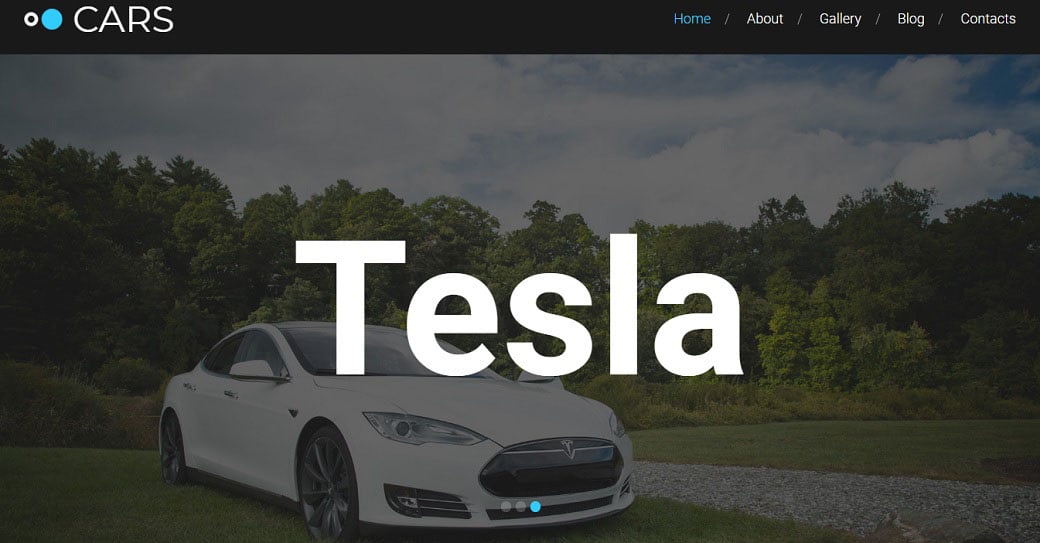
Task: Open the About page
Action: tap(765, 19)
